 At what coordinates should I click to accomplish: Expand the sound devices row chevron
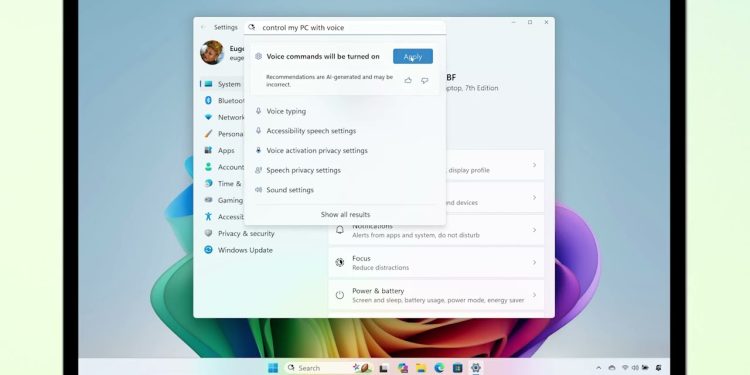534,198
